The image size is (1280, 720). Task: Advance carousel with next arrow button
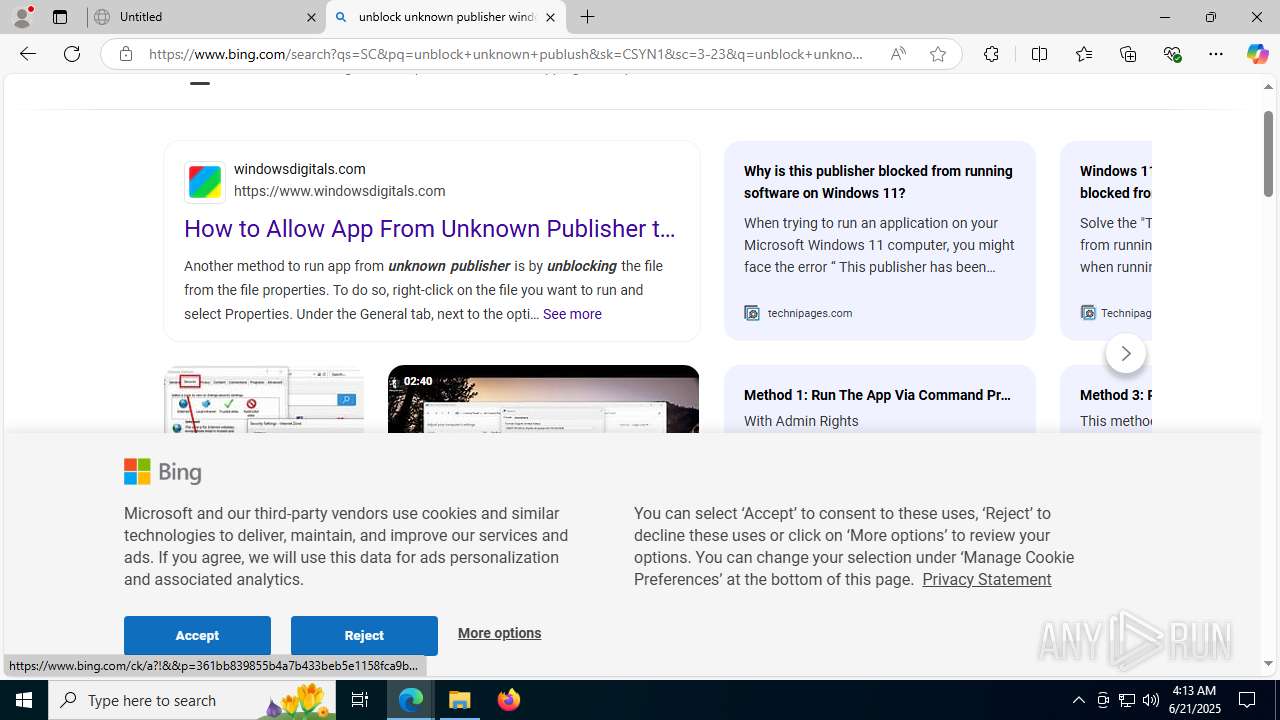coord(1126,353)
